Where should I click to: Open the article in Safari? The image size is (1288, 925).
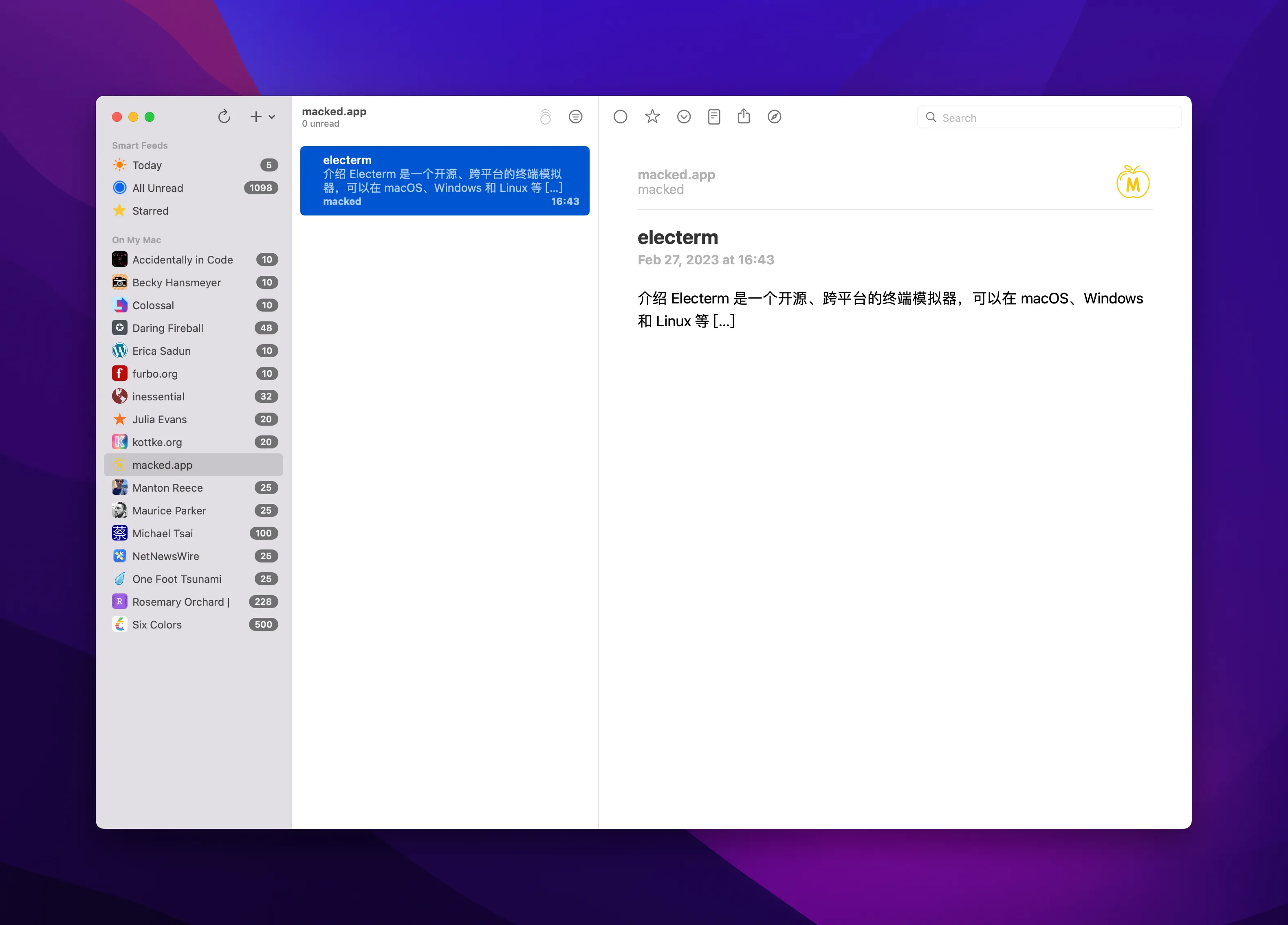click(774, 116)
